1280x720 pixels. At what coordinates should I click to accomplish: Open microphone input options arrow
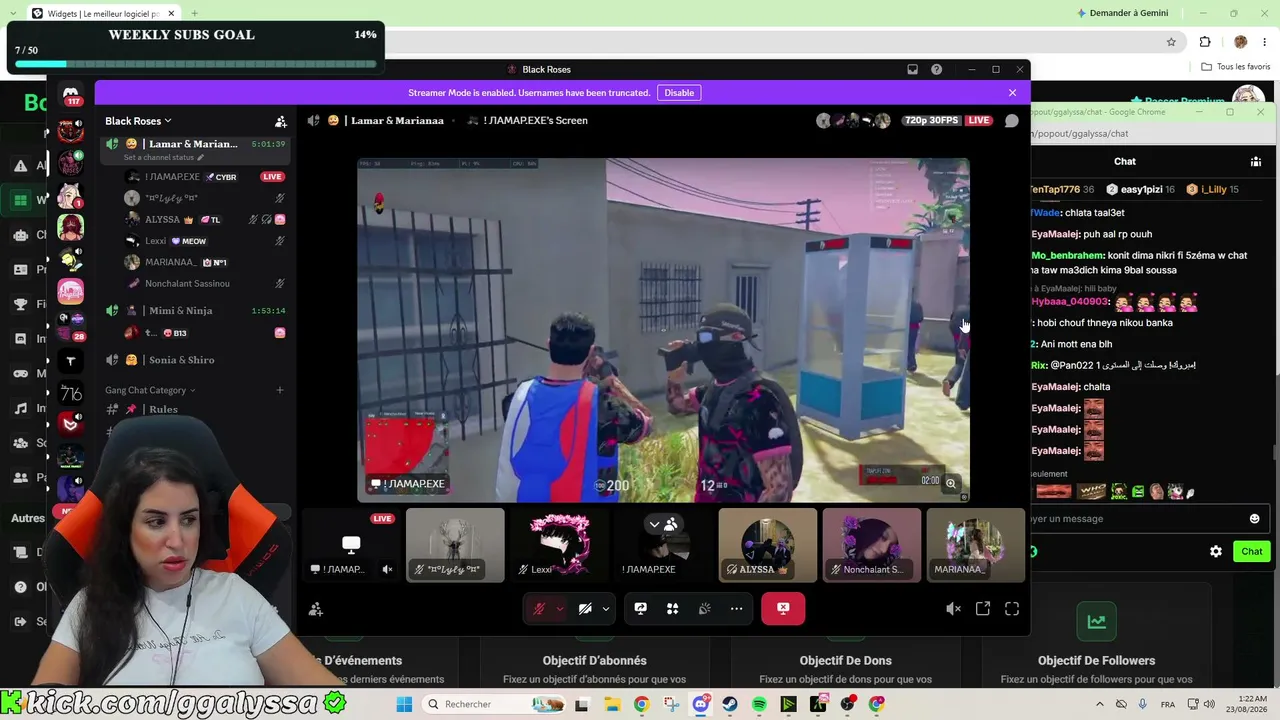560,608
